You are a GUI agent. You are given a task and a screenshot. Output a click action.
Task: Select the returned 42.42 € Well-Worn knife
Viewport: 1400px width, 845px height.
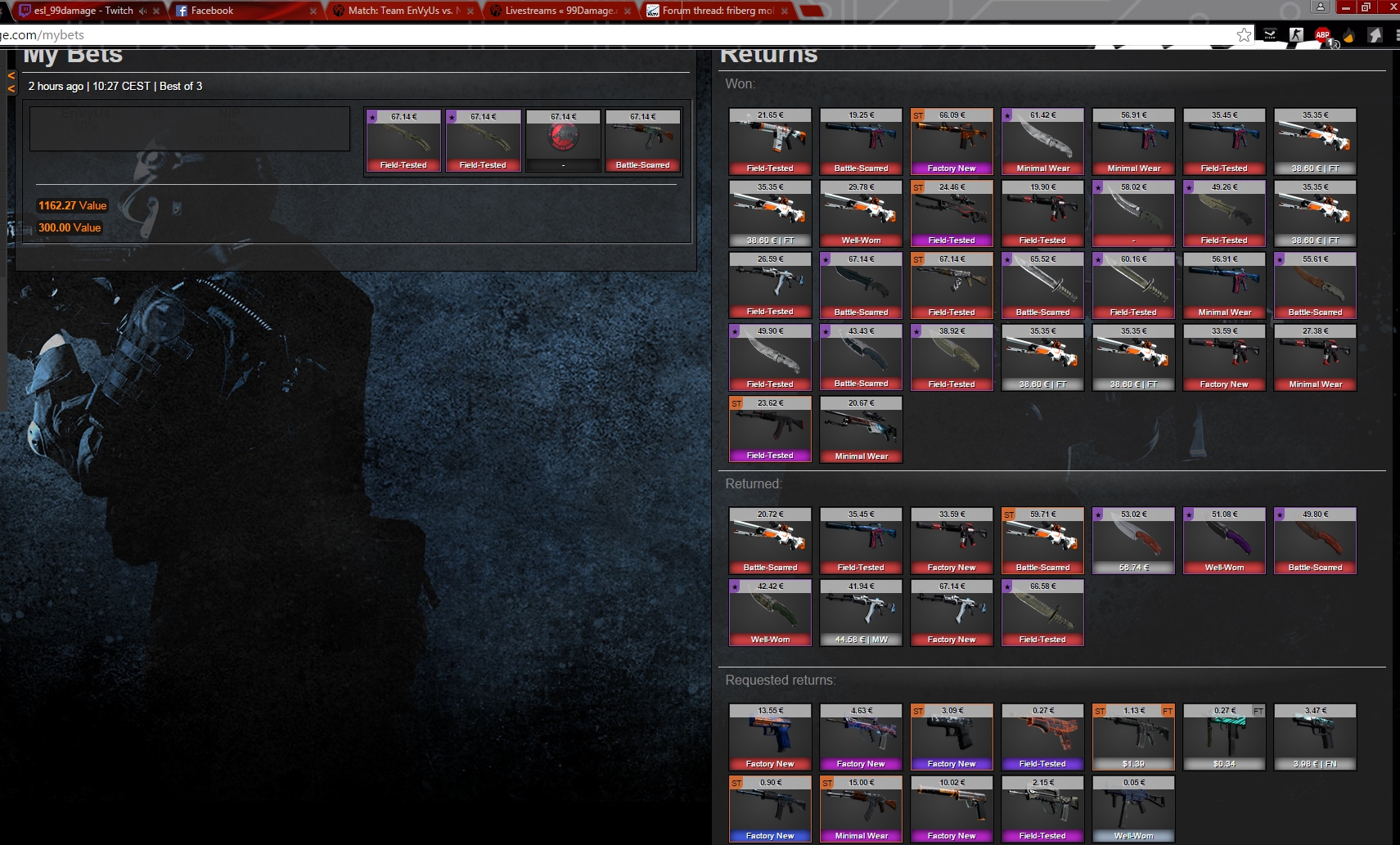pyautogui.click(x=770, y=613)
